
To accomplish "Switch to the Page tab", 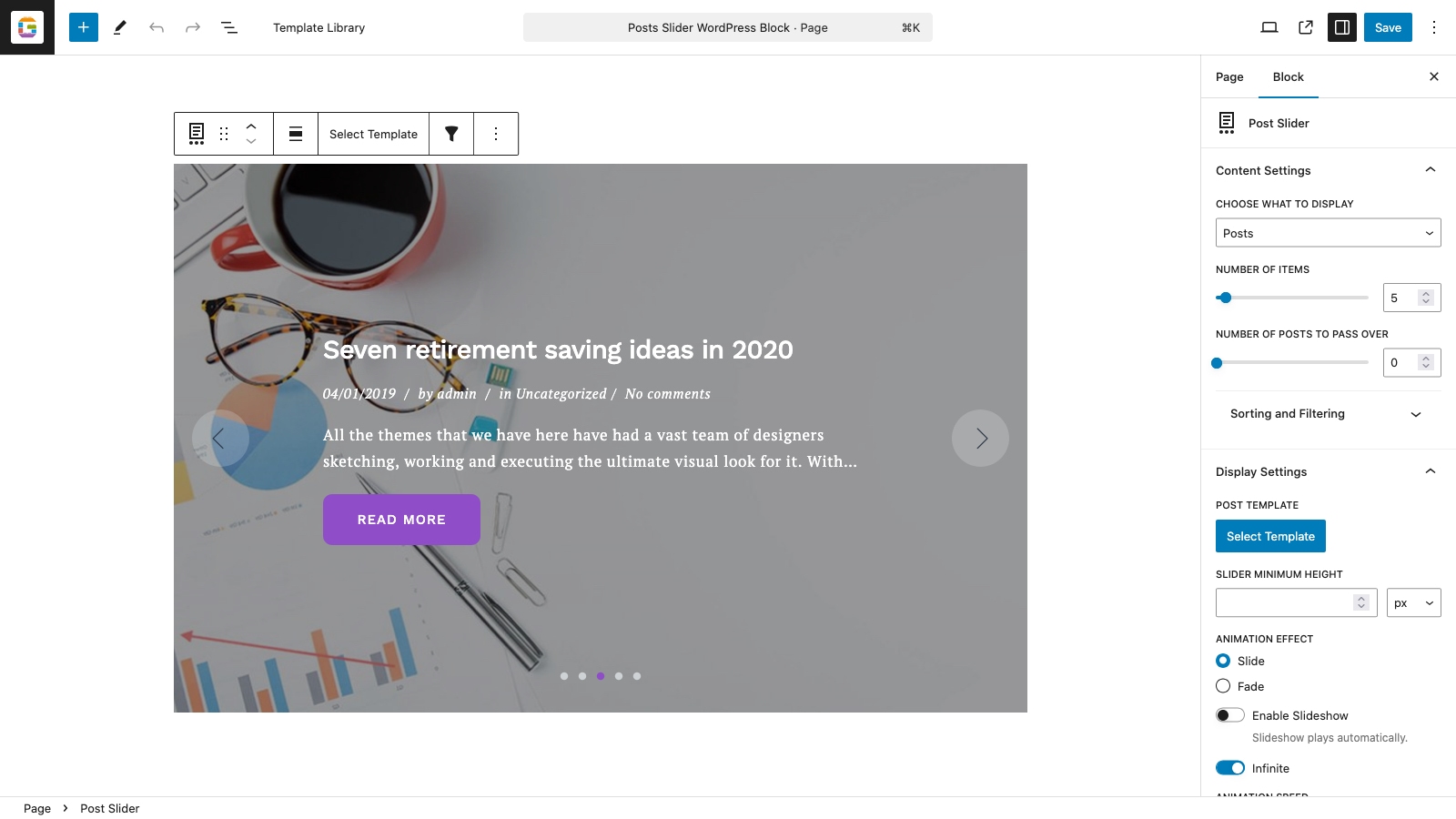I will point(1229,77).
